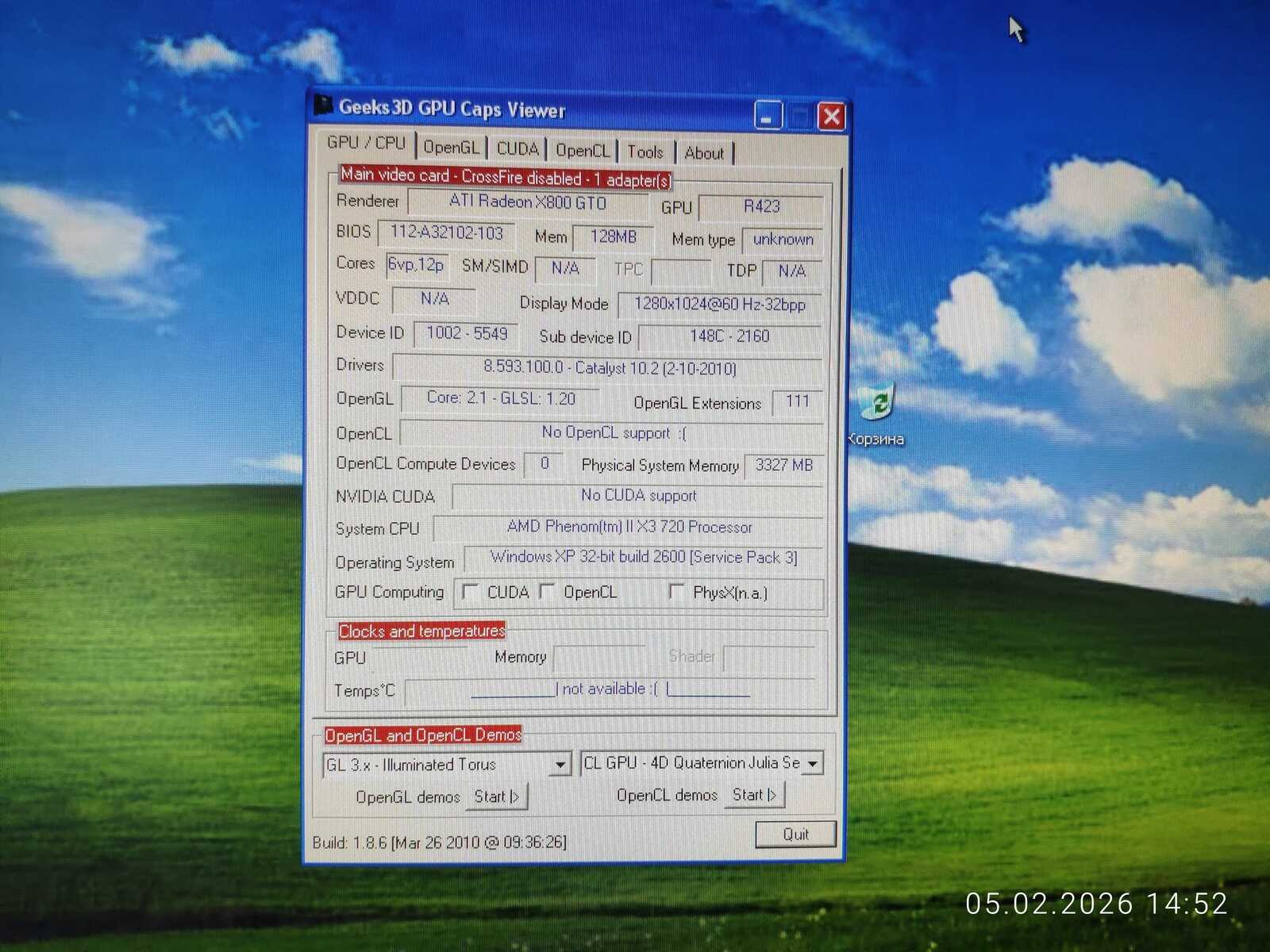Click the Drivers field with Catalyst 10.2
The height and width of the screenshot is (952, 1270).
[608, 368]
